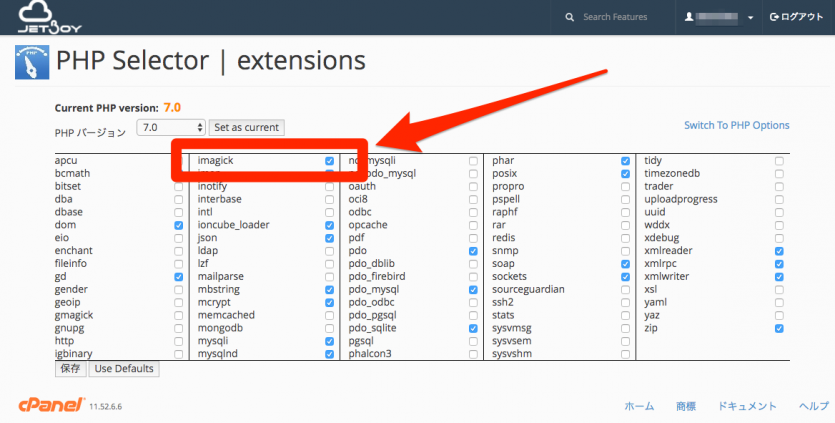
Task: Click the 保存 save button
Action: coord(70,369)
